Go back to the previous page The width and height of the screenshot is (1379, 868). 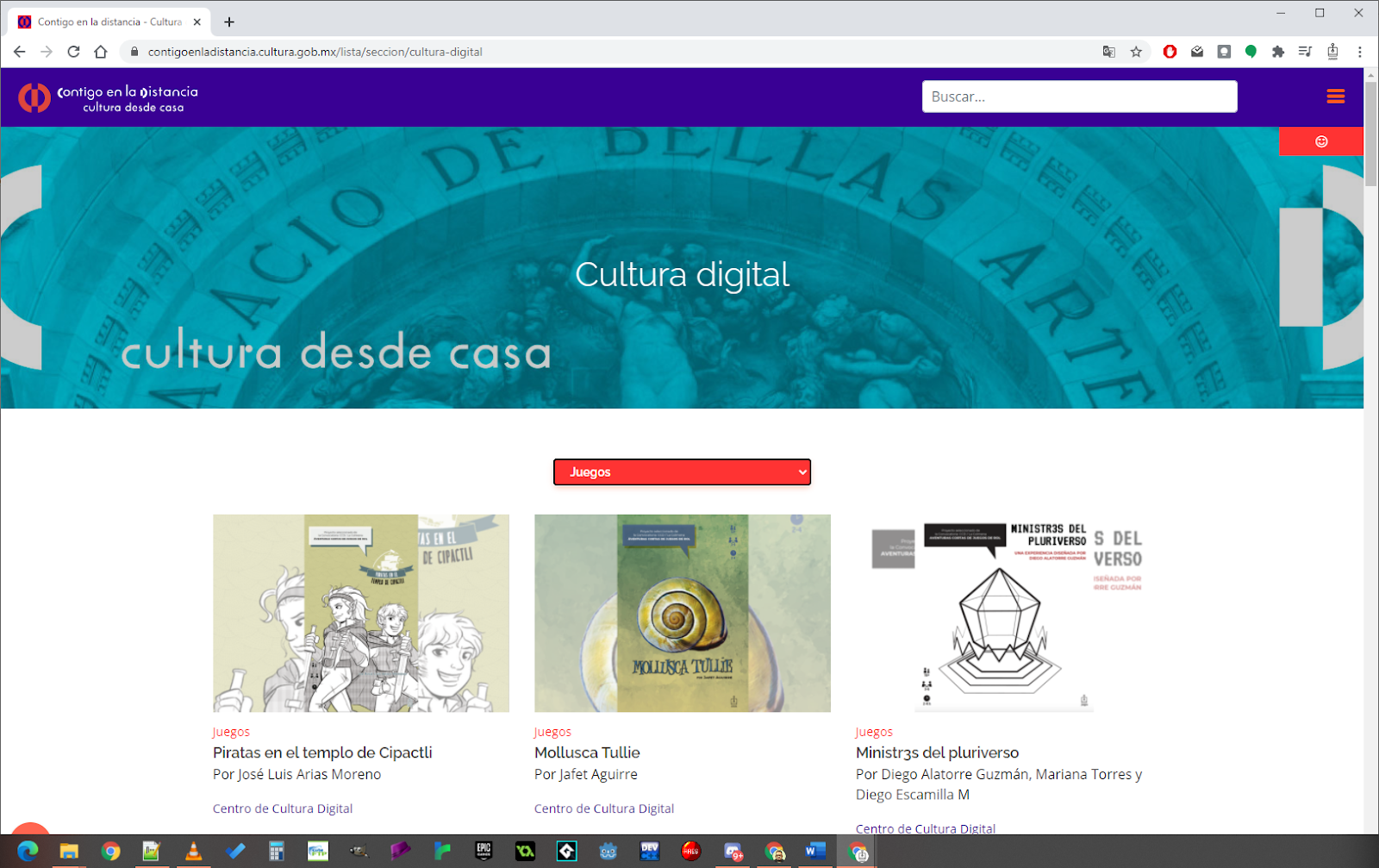pos(19,52)
